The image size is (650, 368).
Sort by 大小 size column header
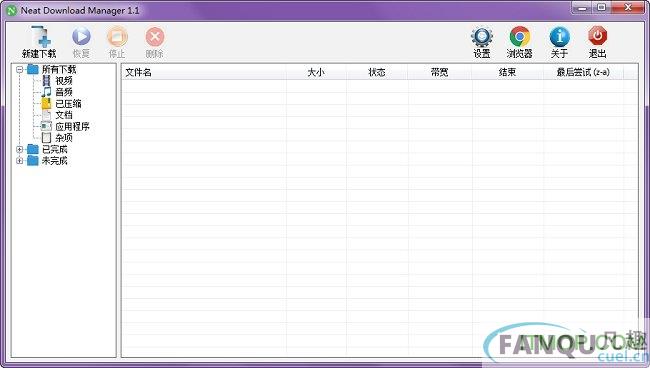(x=316, y=72)
